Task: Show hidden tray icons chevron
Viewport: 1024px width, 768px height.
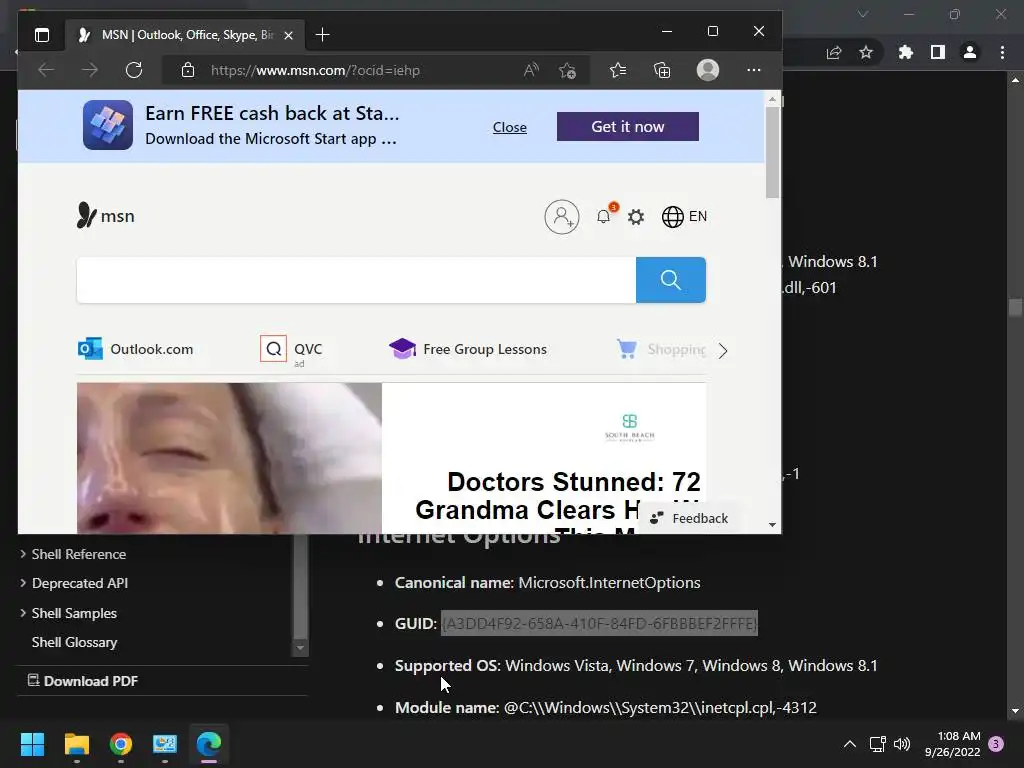Action: tap(850, 744)
